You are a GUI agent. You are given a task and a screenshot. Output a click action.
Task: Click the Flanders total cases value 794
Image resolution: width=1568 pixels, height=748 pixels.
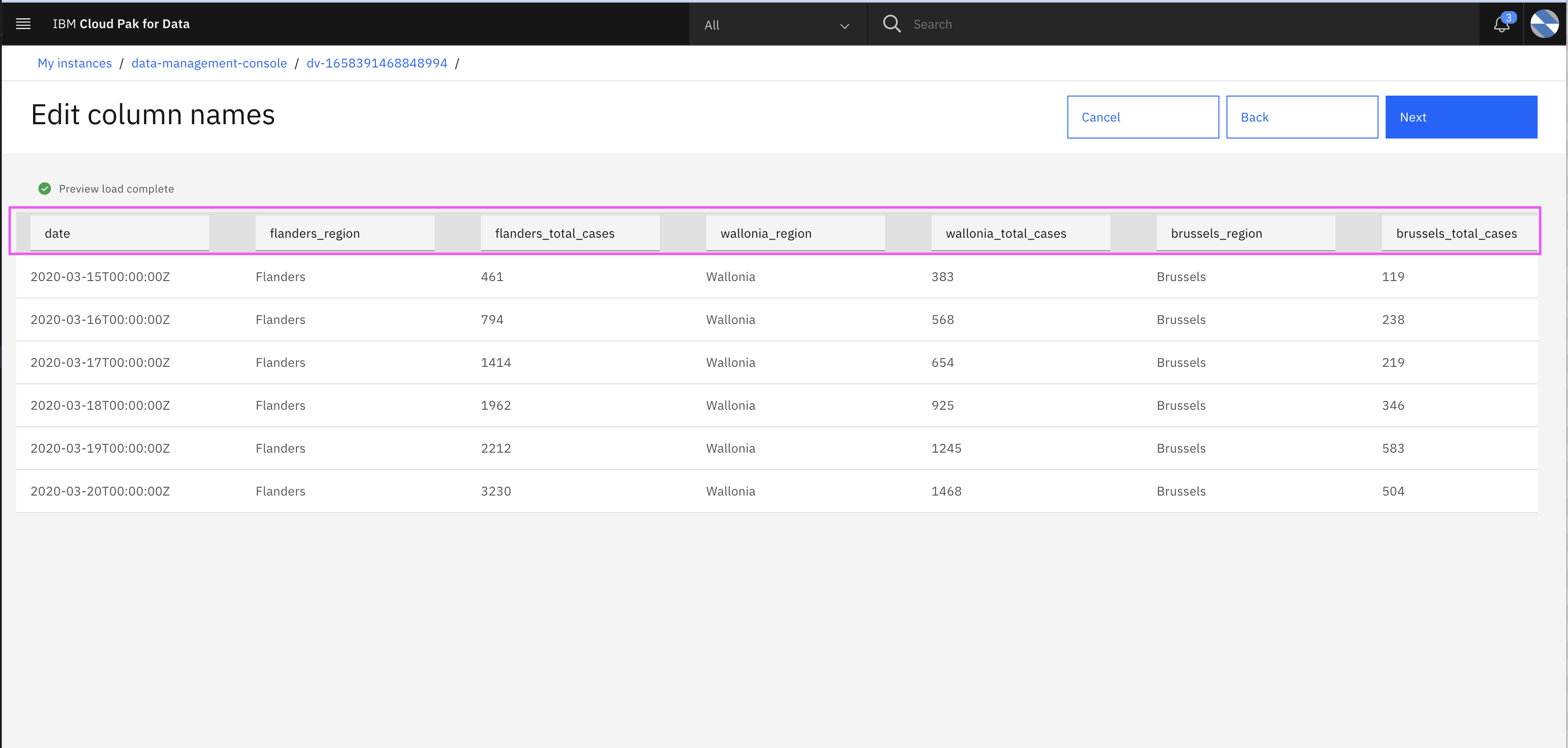coord(493,319)
